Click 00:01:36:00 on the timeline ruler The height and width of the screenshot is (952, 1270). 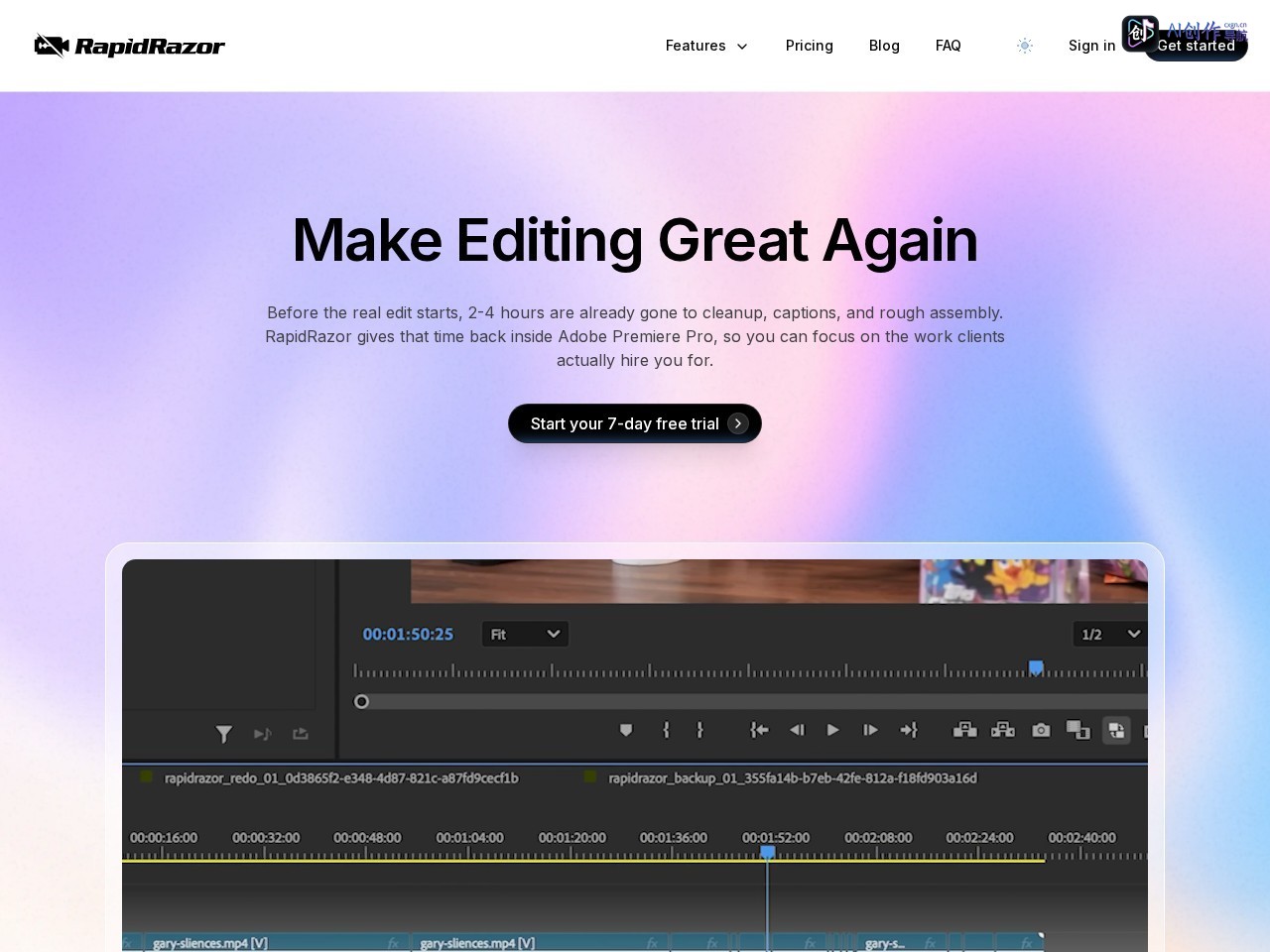[674, 838]
